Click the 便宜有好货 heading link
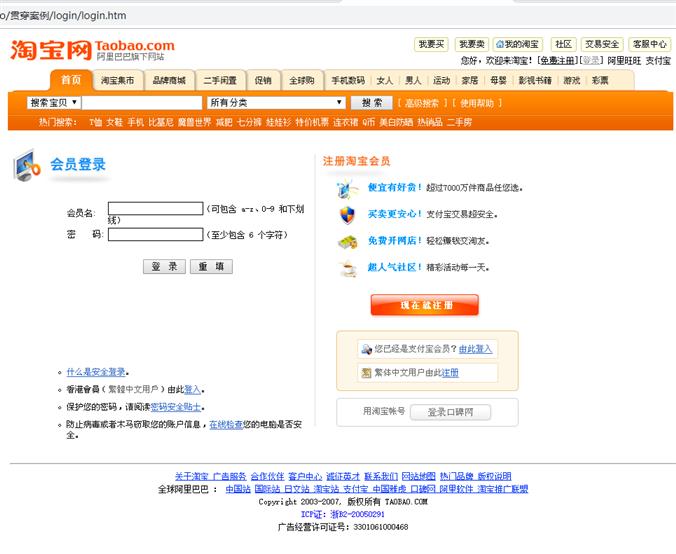The image size is (676, 554). 394,188
